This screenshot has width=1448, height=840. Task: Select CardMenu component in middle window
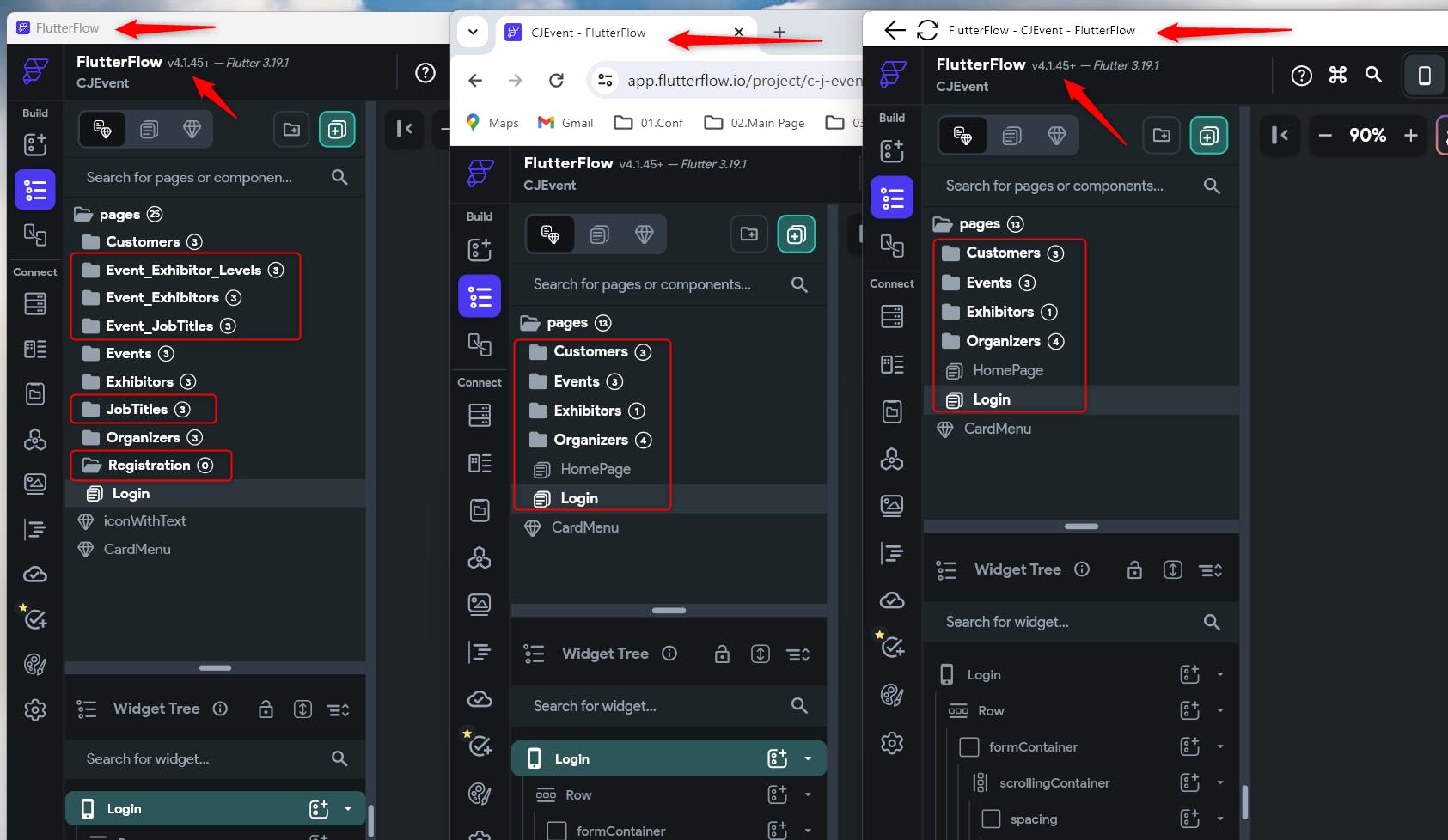tap(584, 527)
